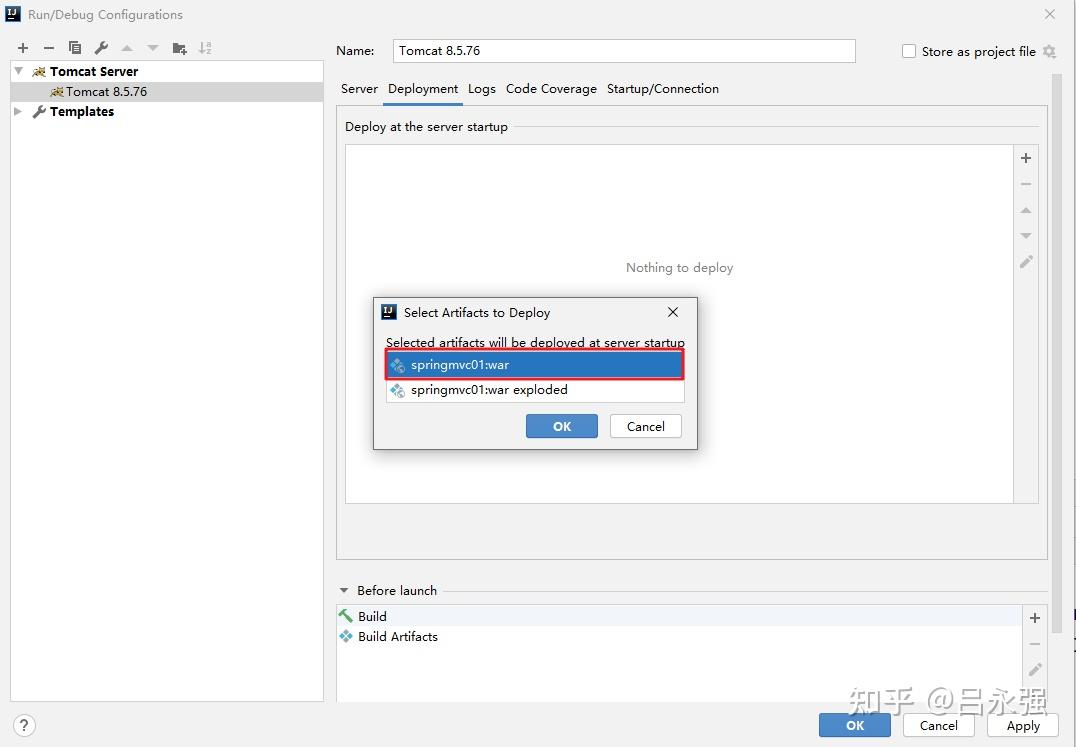This screenshot has width=1076, height=747.
Task: Open edit templates wrench icon in toolbar
Action: 101,48
